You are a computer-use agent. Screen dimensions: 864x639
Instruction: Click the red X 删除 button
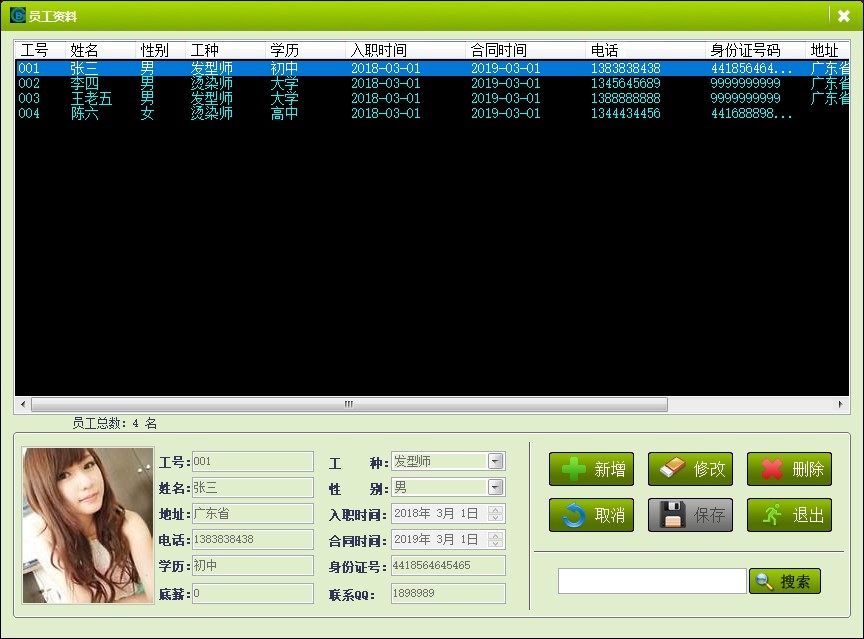(789, 469)
